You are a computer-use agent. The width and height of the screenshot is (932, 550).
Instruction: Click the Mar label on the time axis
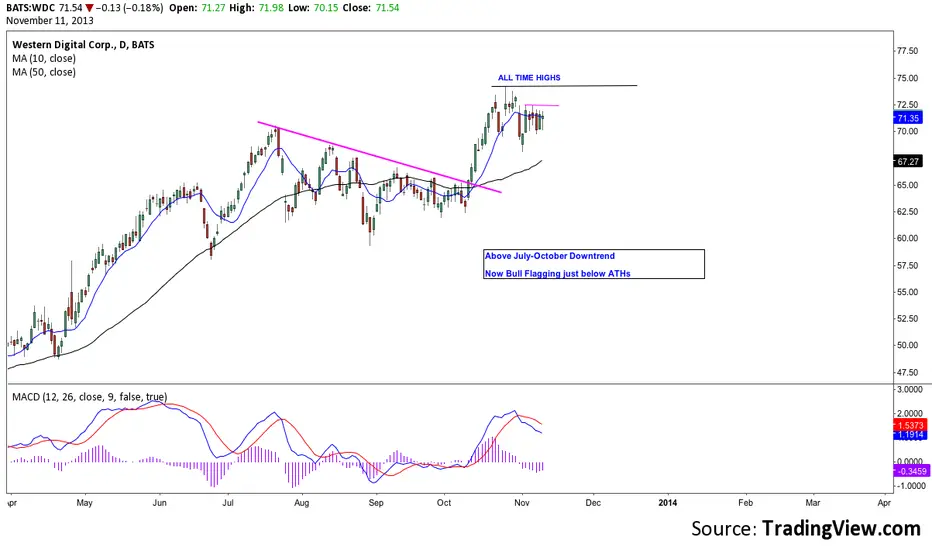813,502
